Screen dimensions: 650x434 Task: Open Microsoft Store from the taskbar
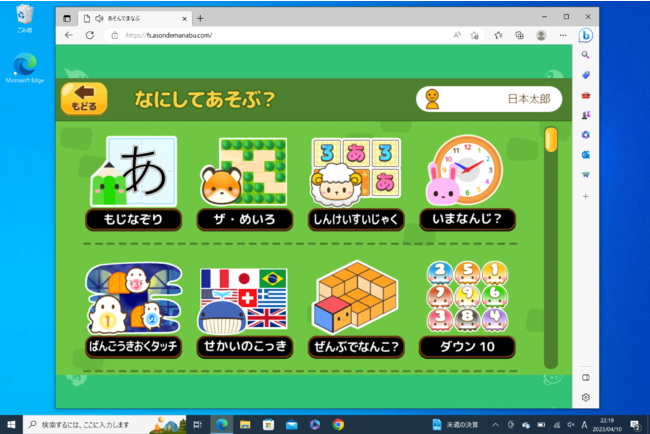point(268,424)
